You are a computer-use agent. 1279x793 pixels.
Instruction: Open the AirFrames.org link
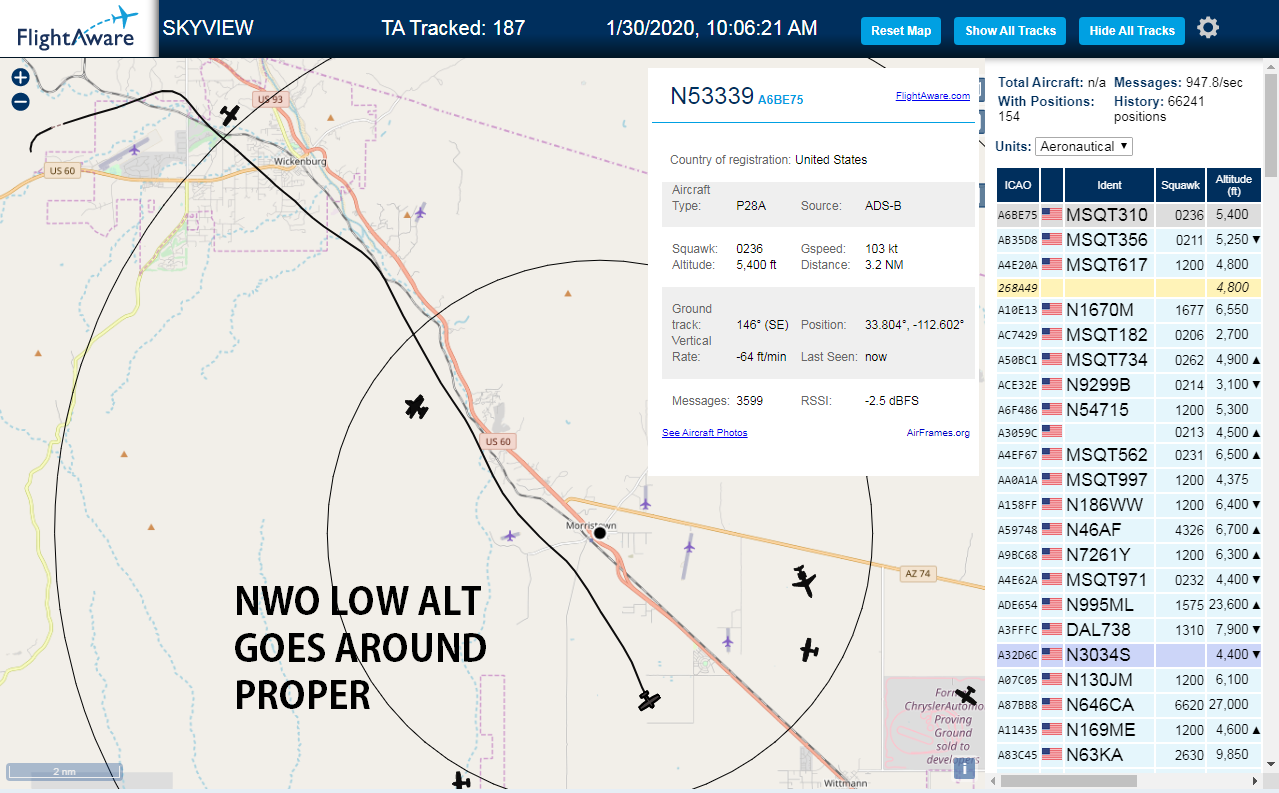coord(938,433)
